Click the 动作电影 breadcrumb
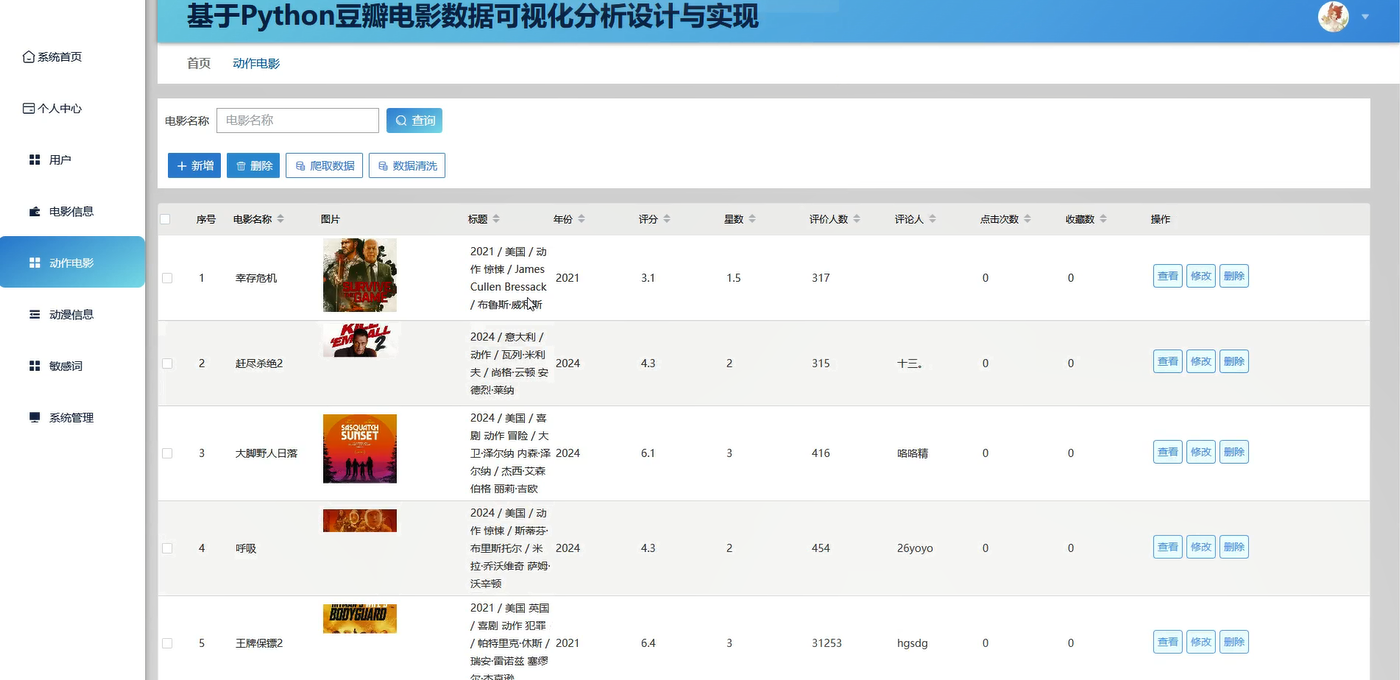 coord(256,63)
